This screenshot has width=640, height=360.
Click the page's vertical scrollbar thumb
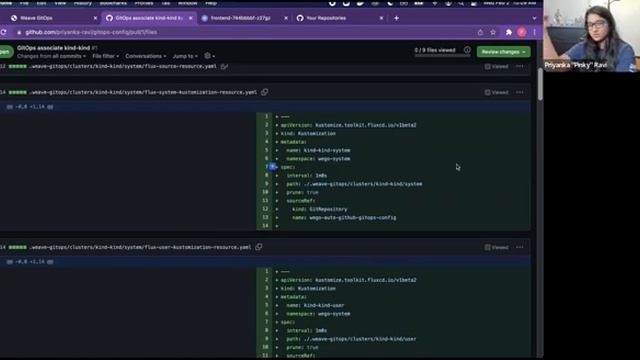pos(540,84)
